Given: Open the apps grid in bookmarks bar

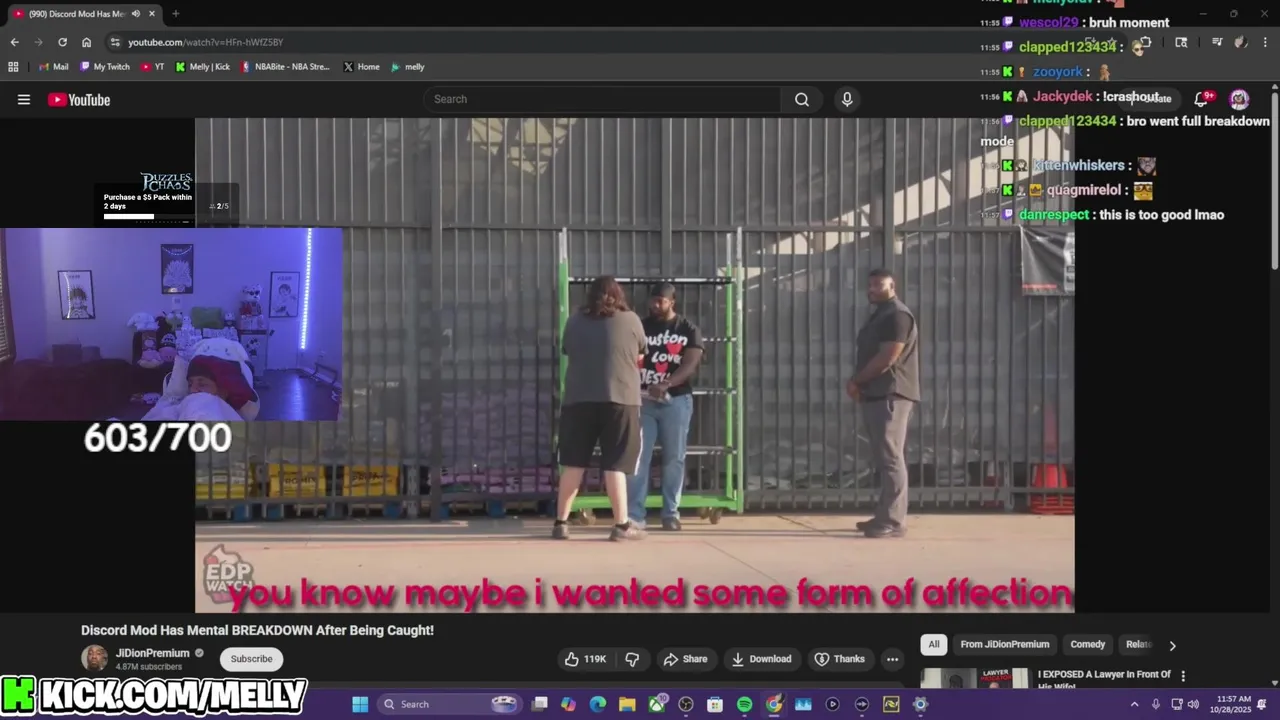Looking at the screenshot, I should pyautogui.click(x=13, y=67).
